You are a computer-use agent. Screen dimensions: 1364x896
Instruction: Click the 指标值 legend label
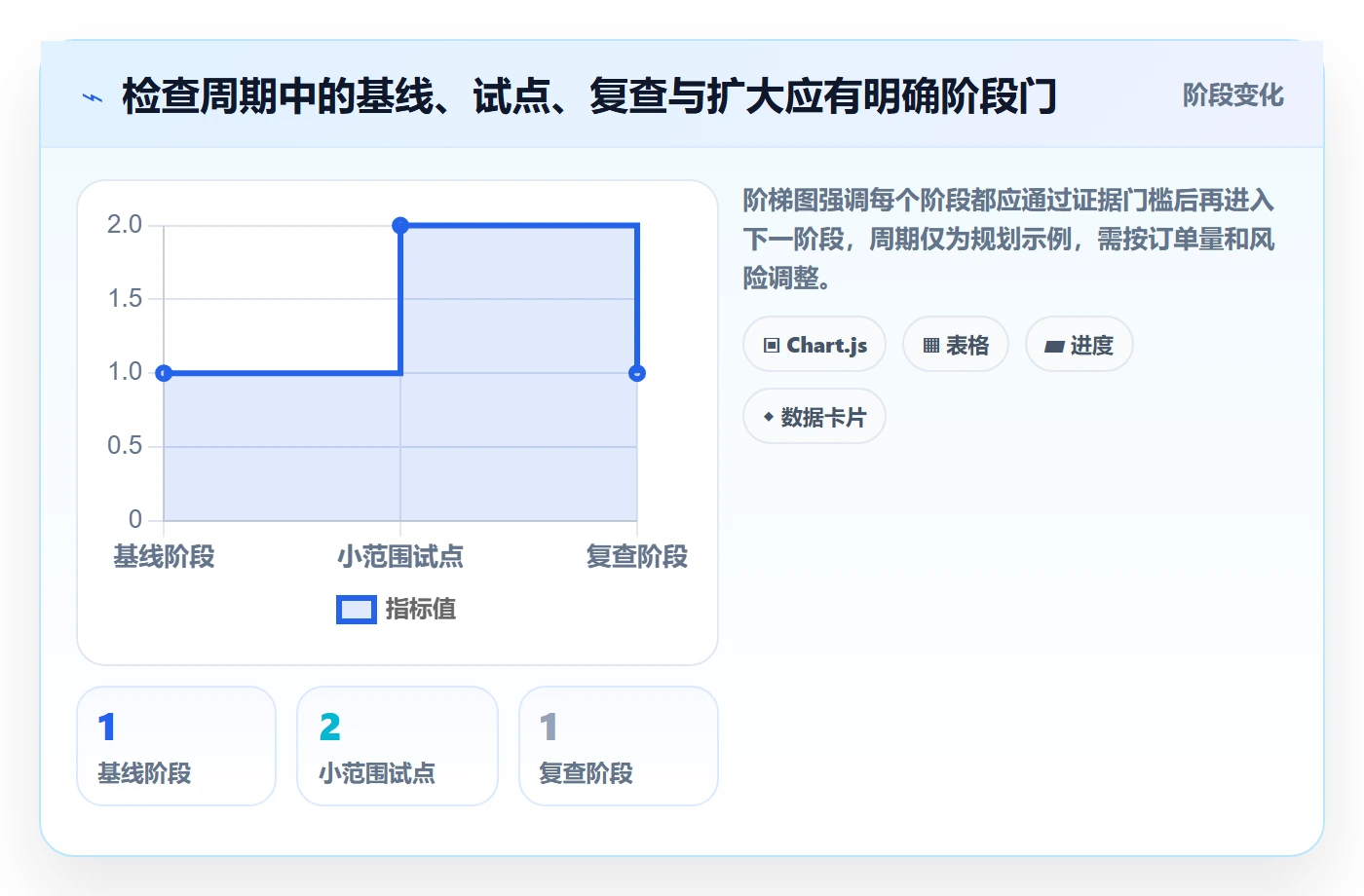pyautogui.click(x=421, y=610)
